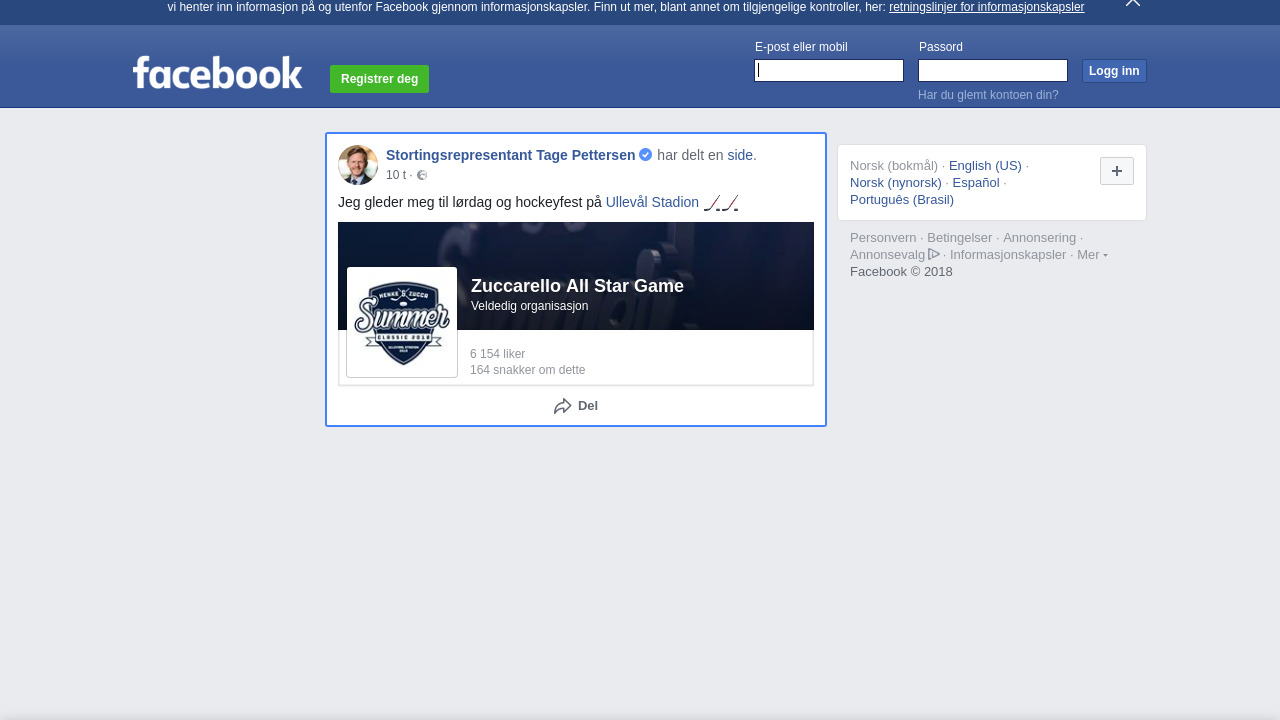Click '6 154 liker' text
The image size is (1280, 720).
497,354
